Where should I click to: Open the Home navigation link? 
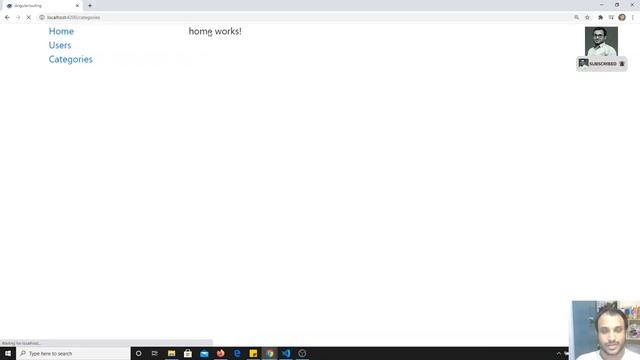(61, 31)
